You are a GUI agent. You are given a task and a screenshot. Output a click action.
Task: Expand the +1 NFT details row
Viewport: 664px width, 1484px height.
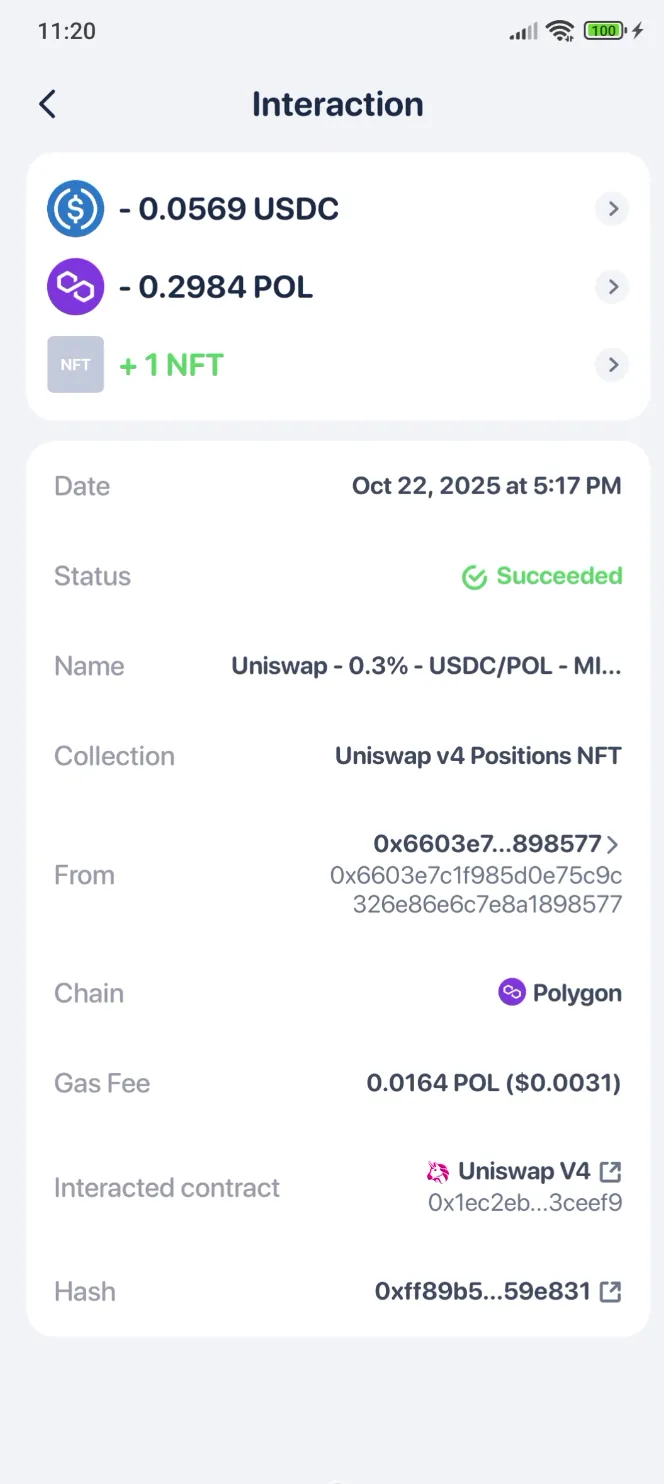611,364
